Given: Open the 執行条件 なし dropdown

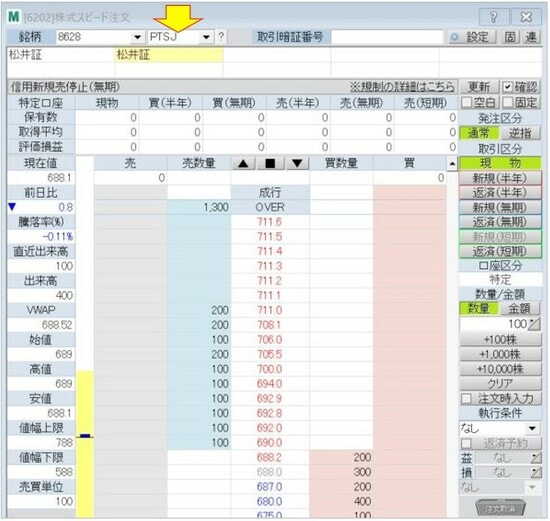Looking at the screenshot, I should (532, 428).
